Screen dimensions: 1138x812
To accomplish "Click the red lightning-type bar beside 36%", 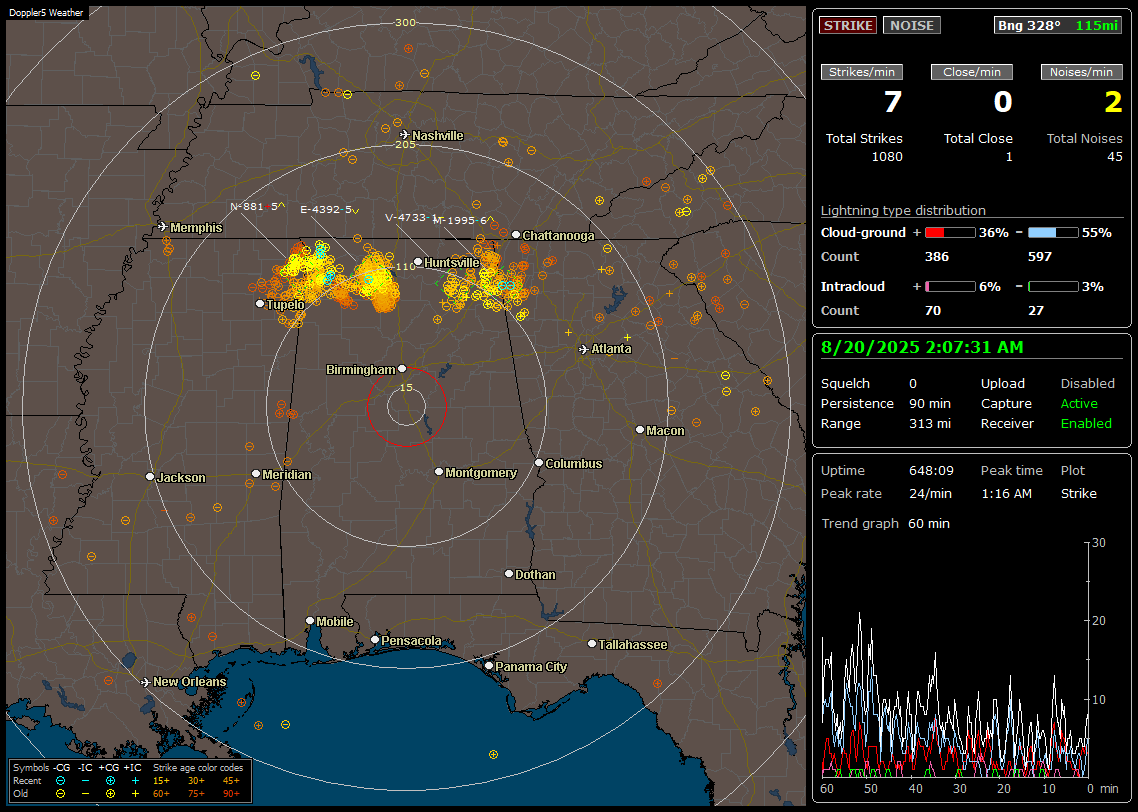I will (x=950, y=233).
